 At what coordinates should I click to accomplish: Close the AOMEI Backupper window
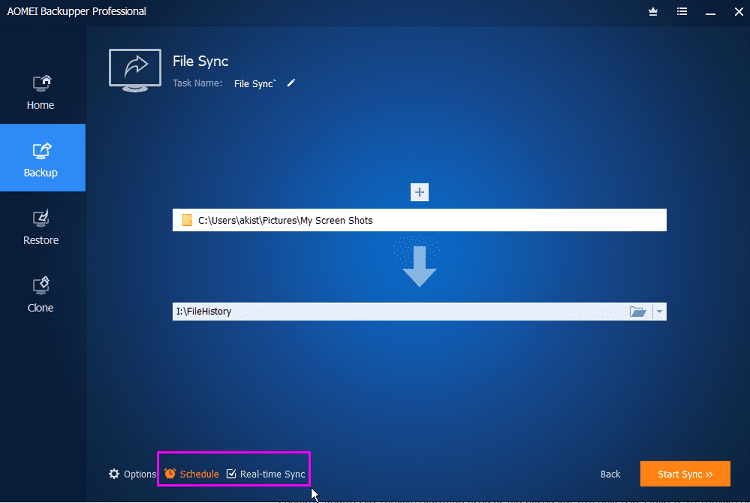click(x=739, y=12)
